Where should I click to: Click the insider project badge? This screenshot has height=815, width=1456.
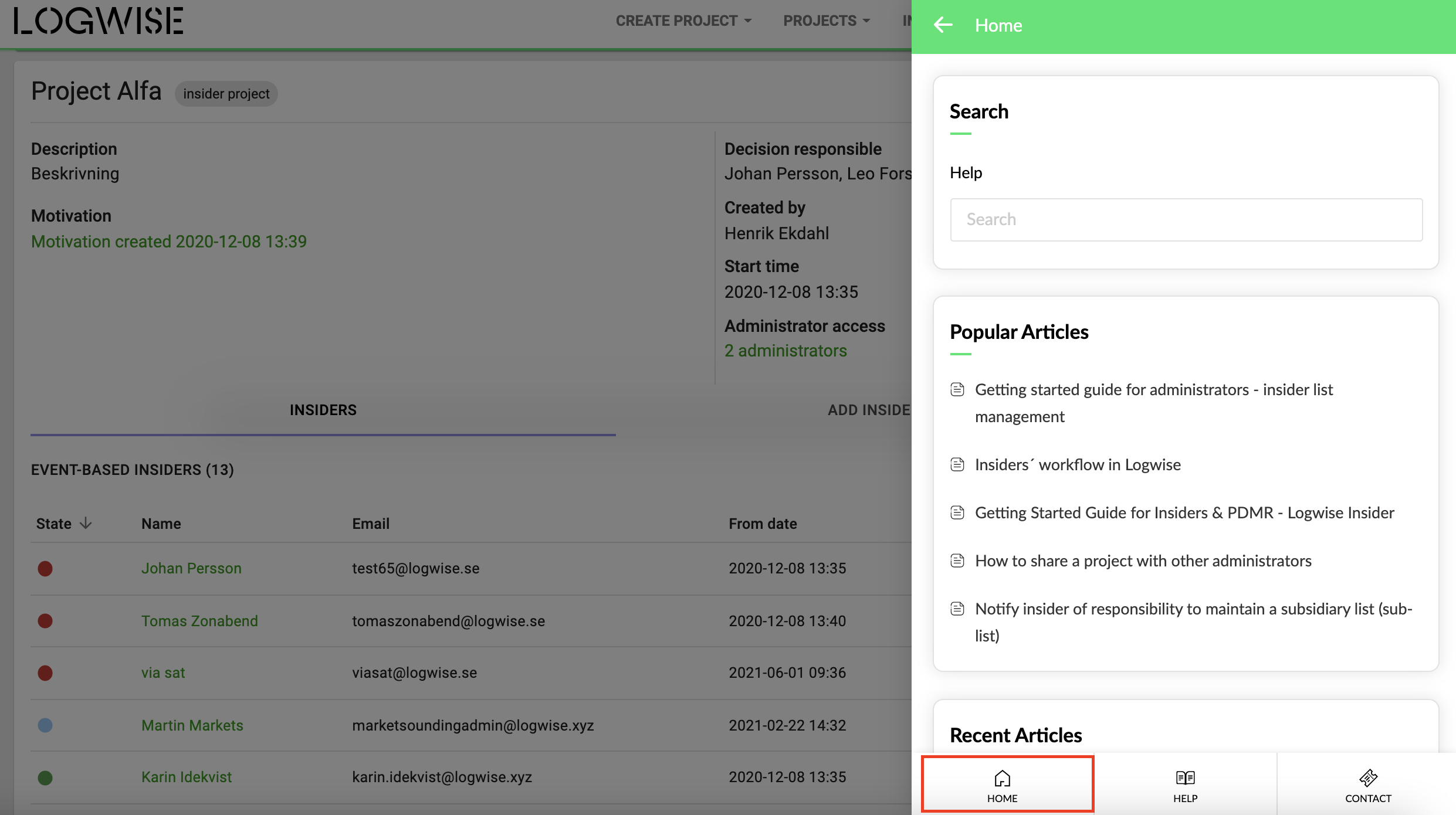(x=226, y=94)
